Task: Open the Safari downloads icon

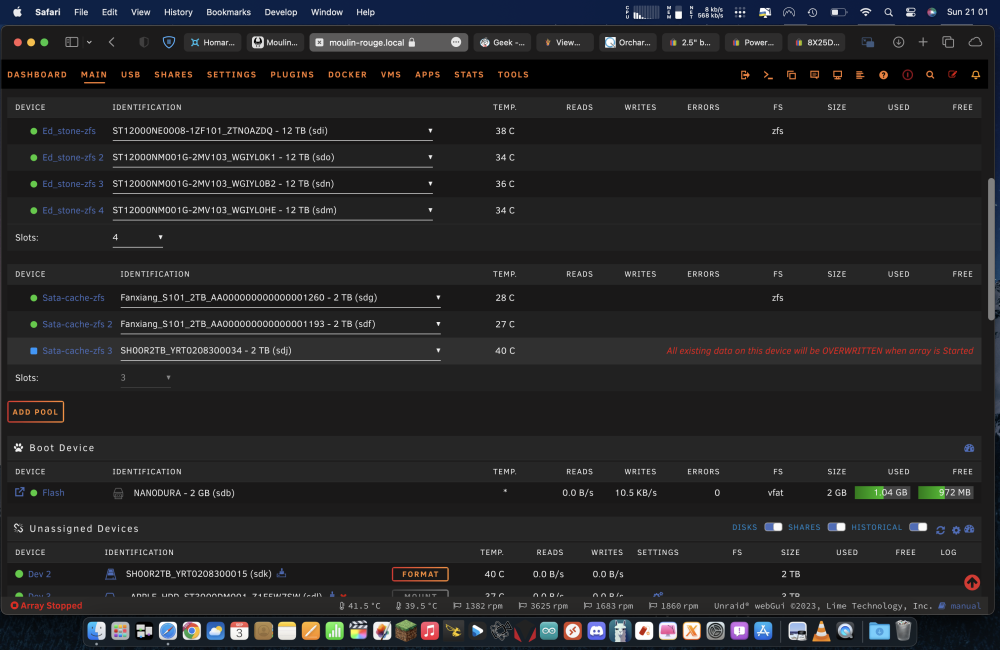Action: pyautogui.click(x=898, y=42)
